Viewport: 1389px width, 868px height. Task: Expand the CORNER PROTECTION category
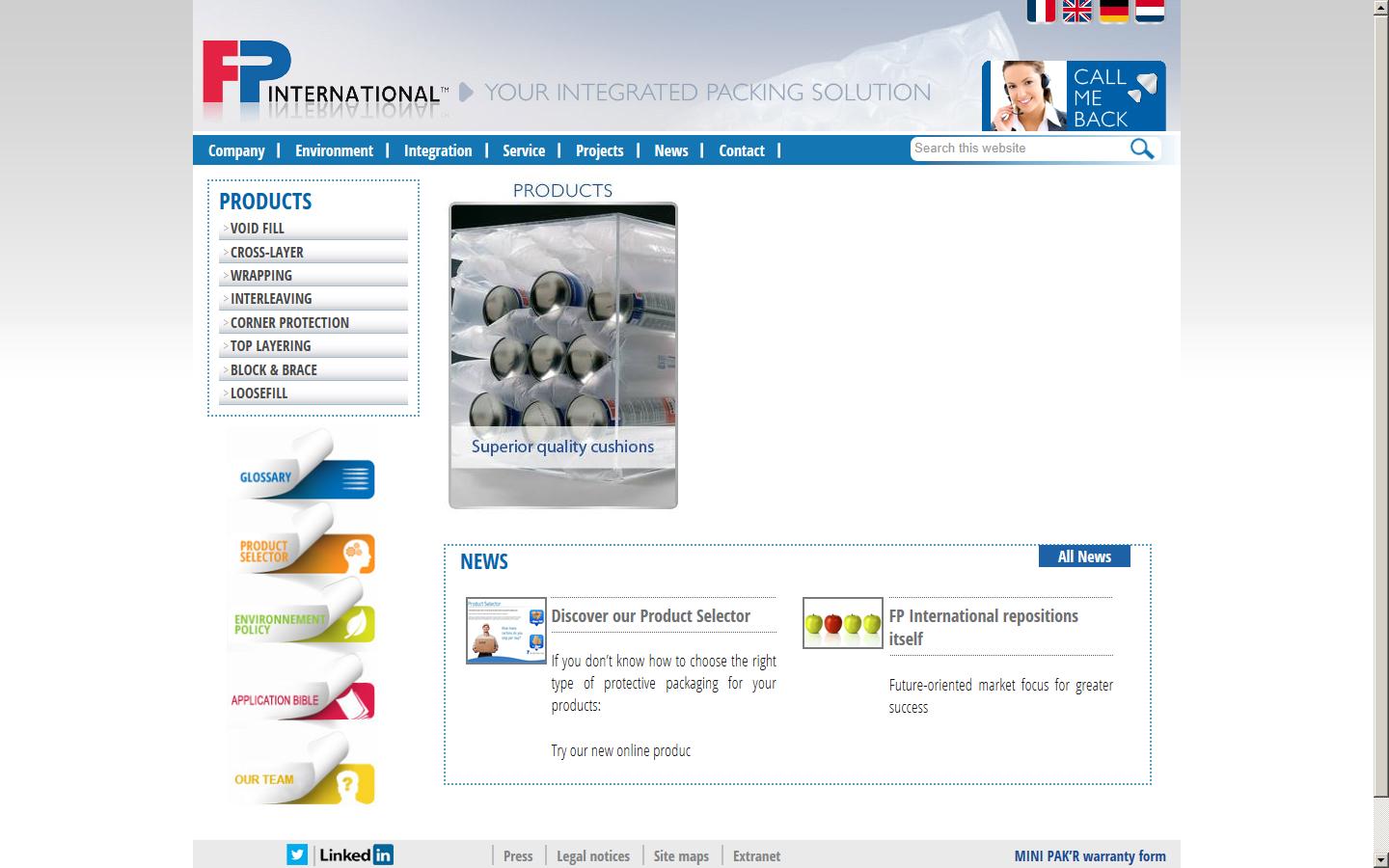click(x=289, y=322)
